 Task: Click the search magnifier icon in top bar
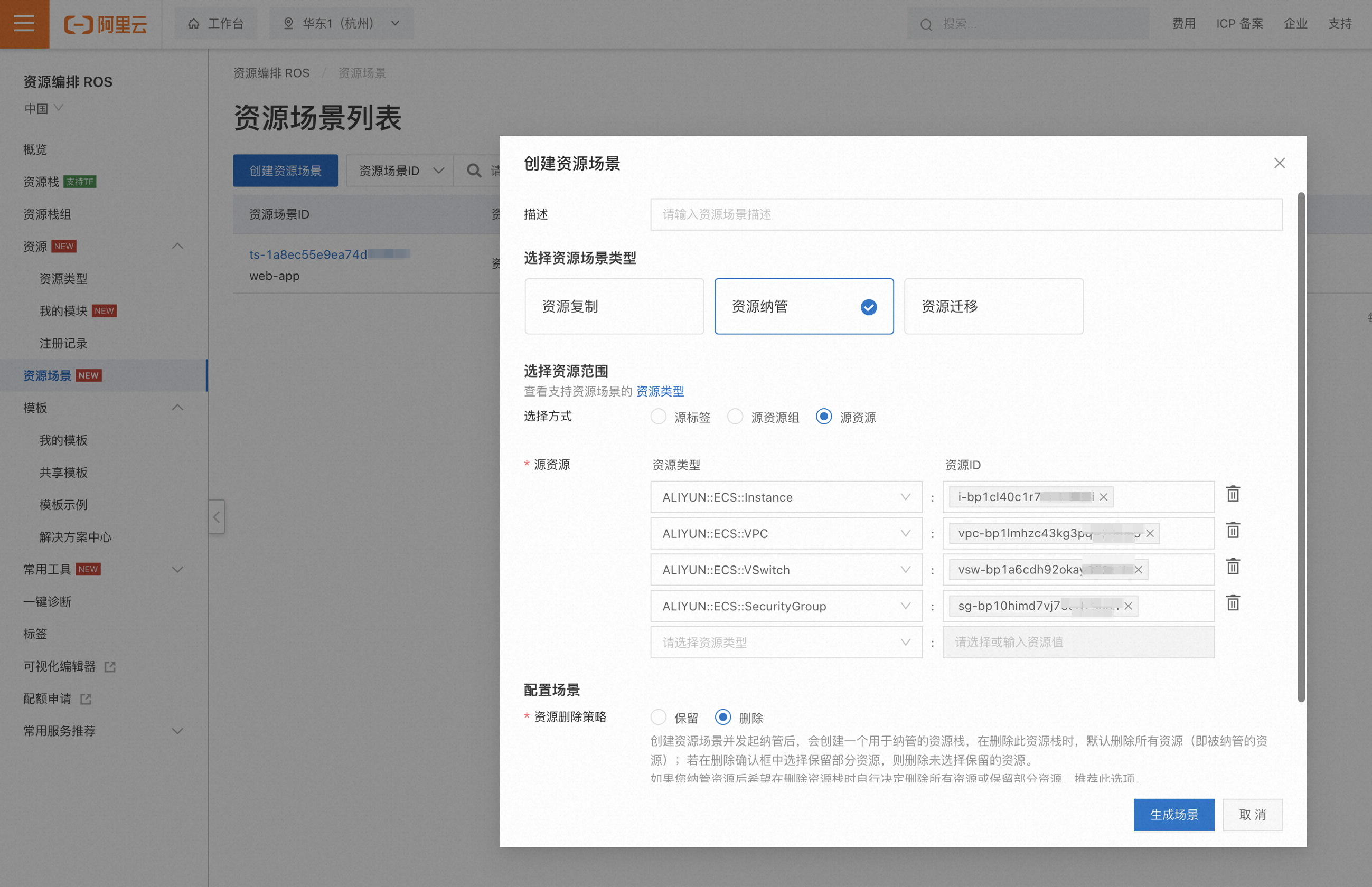(x=926, y=24)
